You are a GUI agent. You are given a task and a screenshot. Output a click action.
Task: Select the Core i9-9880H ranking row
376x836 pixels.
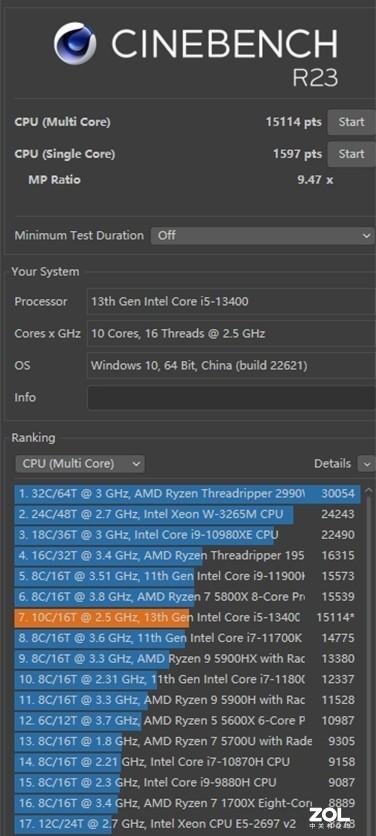click(x=187, y=783)
